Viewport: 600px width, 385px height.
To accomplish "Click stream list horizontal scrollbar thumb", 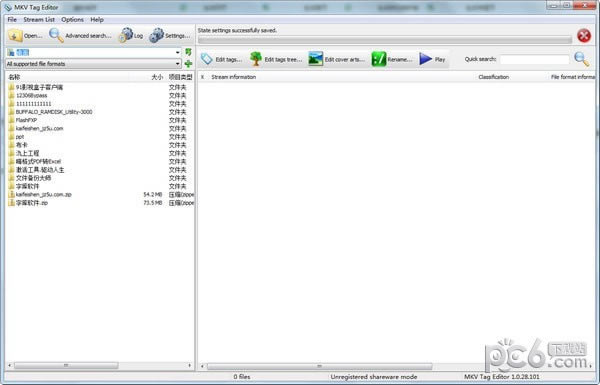I will pyautogui.click(x=320, y=366).
